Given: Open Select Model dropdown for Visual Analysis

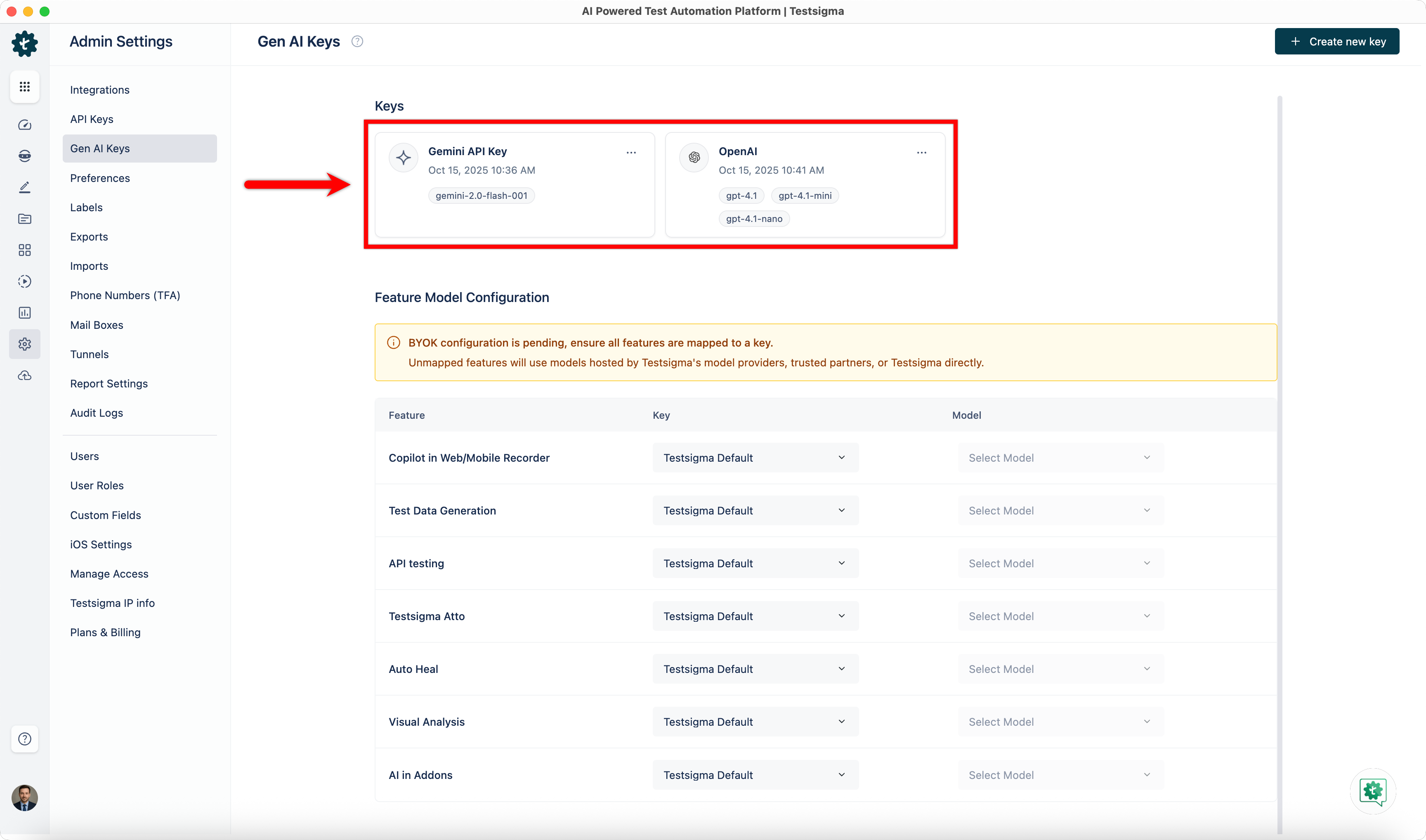Looking at the screenshot, I should (x=1060, y=722).
